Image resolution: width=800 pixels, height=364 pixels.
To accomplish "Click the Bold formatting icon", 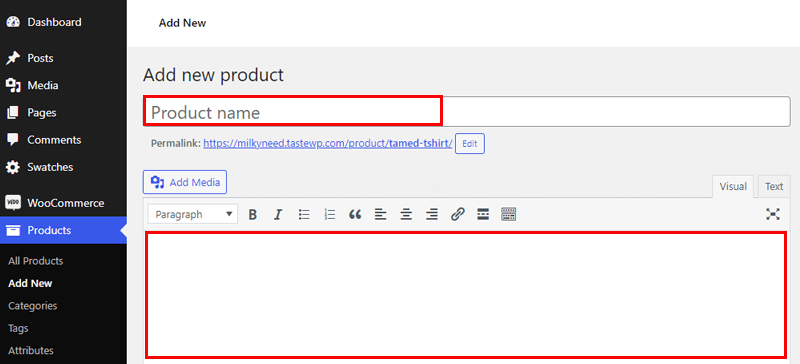I will tap(253, 215).
